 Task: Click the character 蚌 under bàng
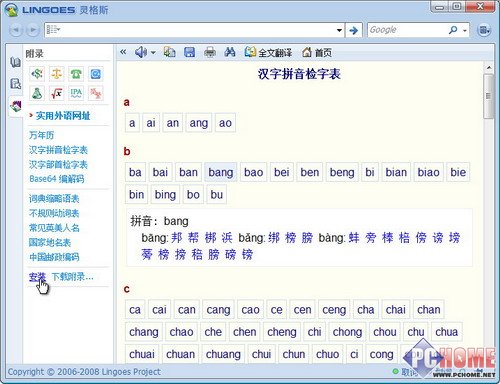click(354, 238)
